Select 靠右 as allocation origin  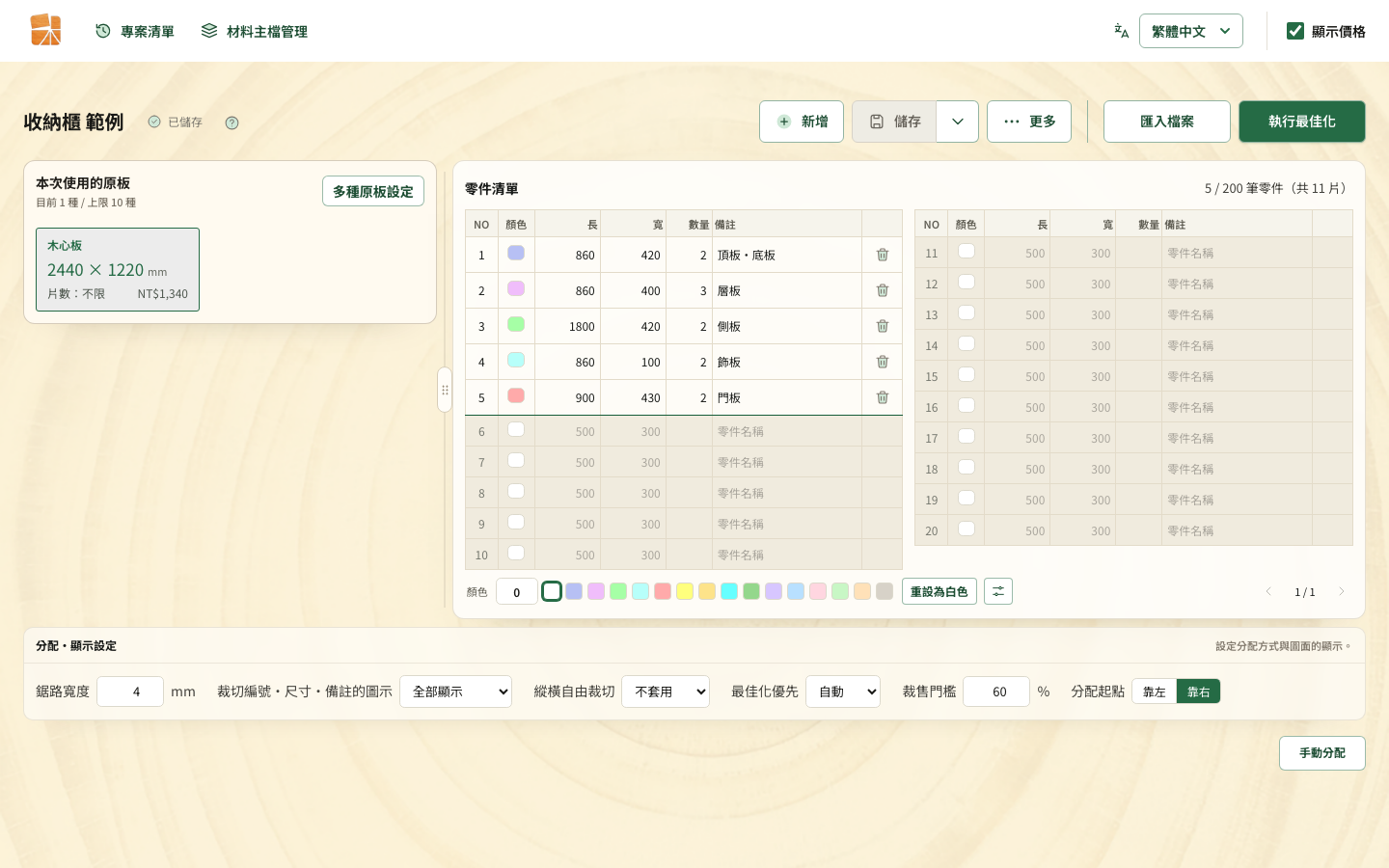coord(1199,692)
